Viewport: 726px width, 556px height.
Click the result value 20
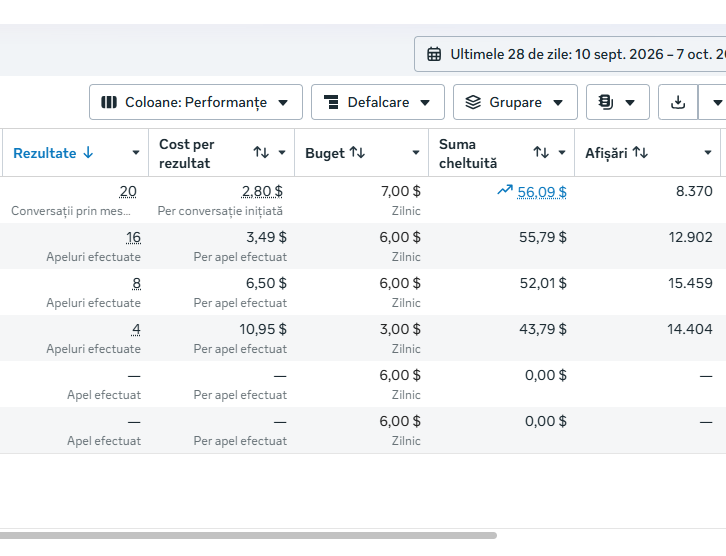pos(128,191)
